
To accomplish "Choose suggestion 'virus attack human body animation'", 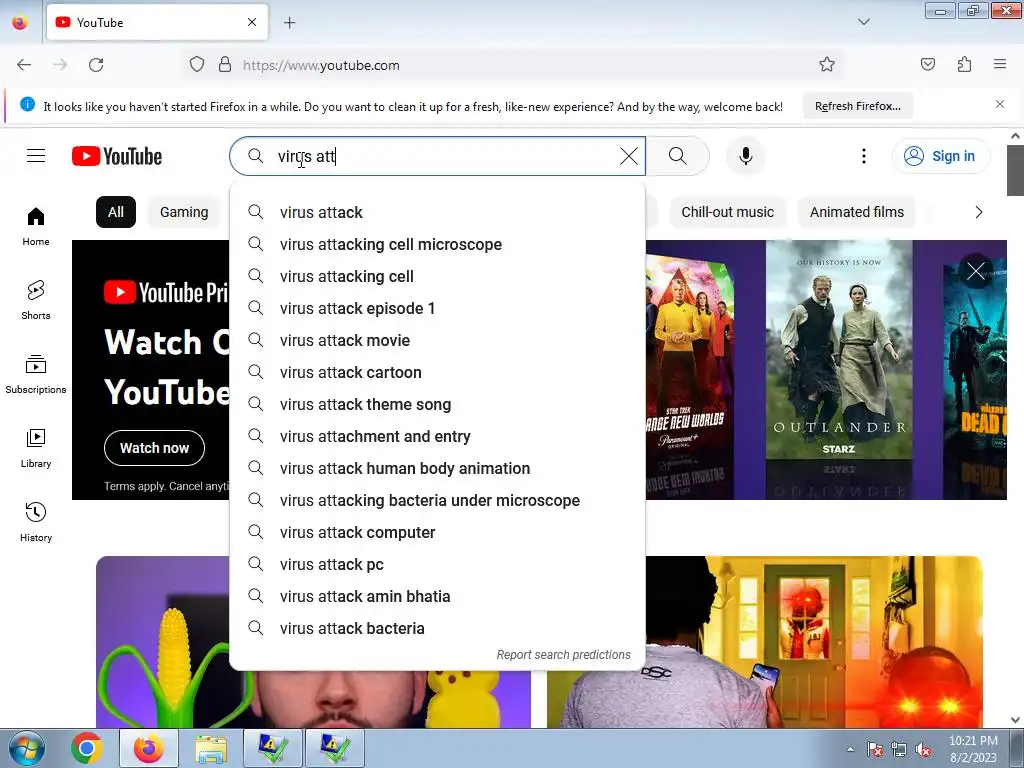I will click(438, 468).
